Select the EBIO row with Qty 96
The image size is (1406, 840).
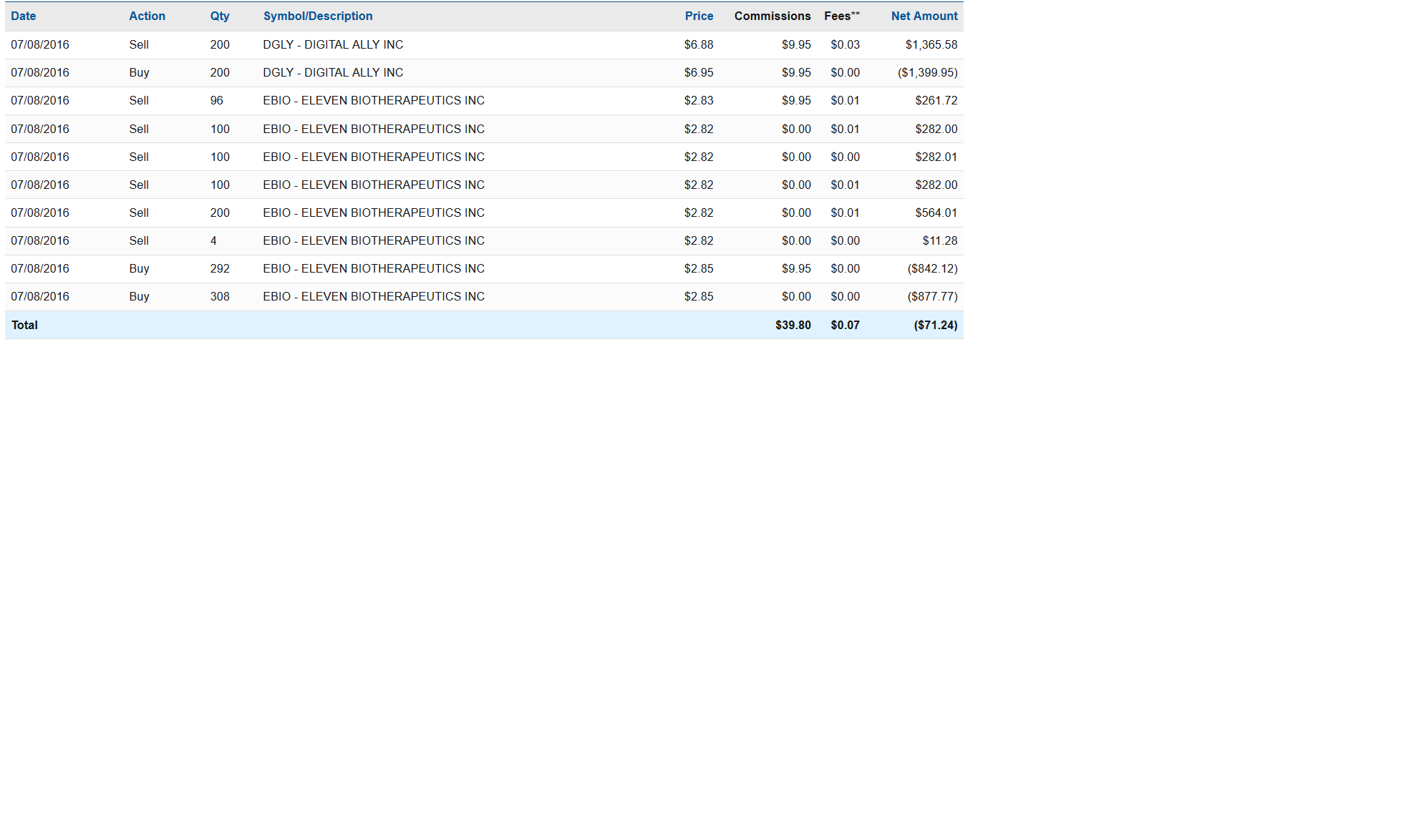(x=373, y=100)
